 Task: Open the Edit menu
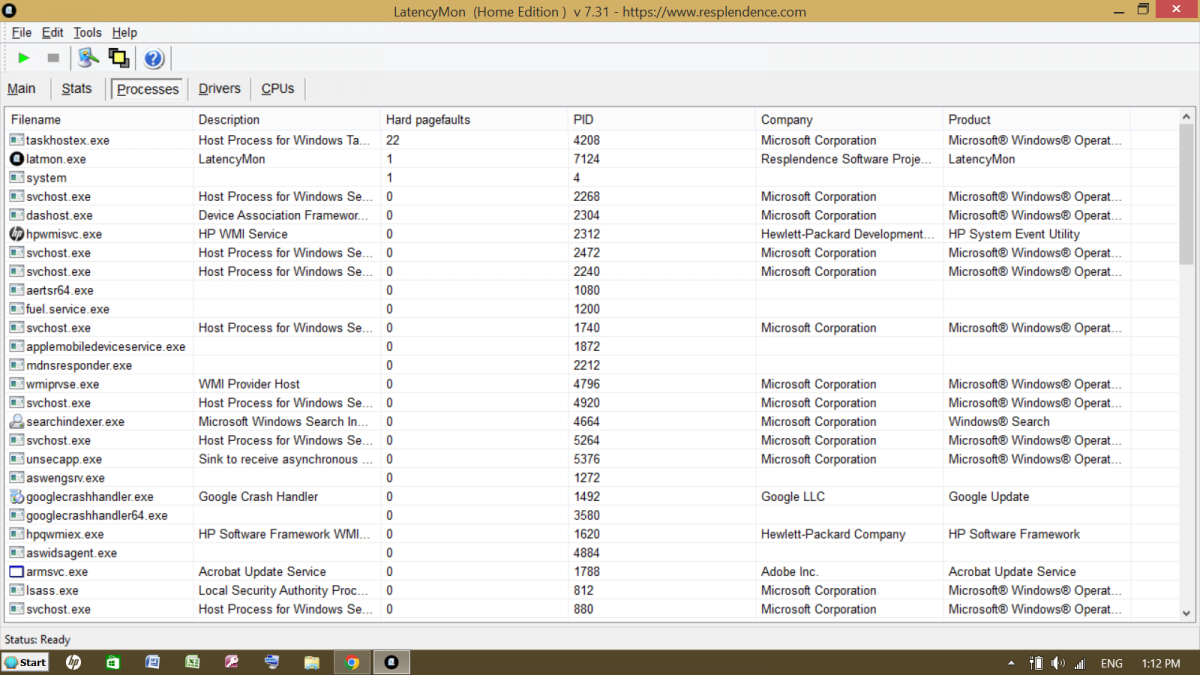[52, 33]
